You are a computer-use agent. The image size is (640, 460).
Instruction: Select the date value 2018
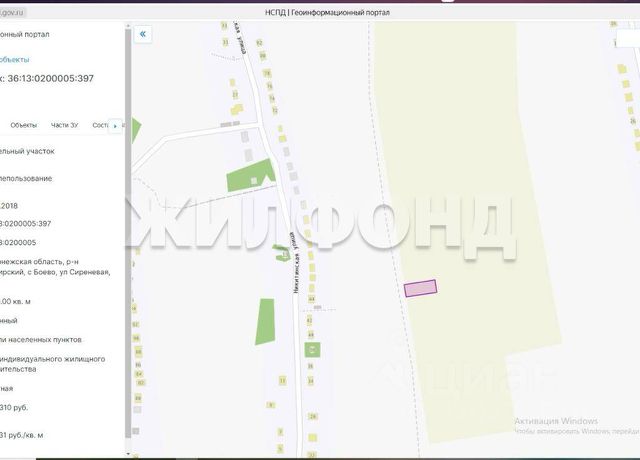pos(9,206)
